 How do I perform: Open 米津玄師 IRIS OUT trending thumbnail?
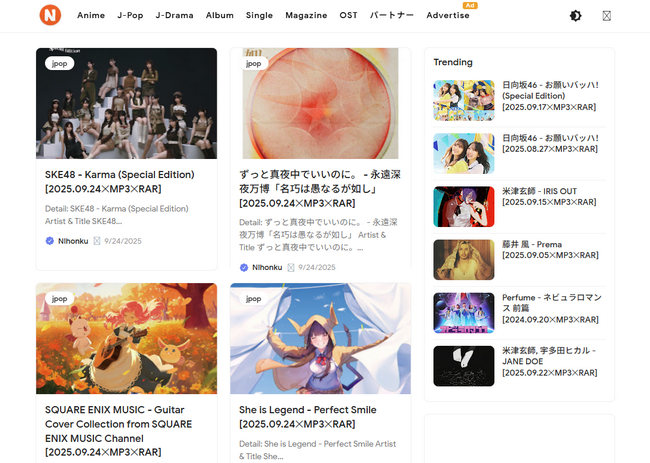[464, 206]
